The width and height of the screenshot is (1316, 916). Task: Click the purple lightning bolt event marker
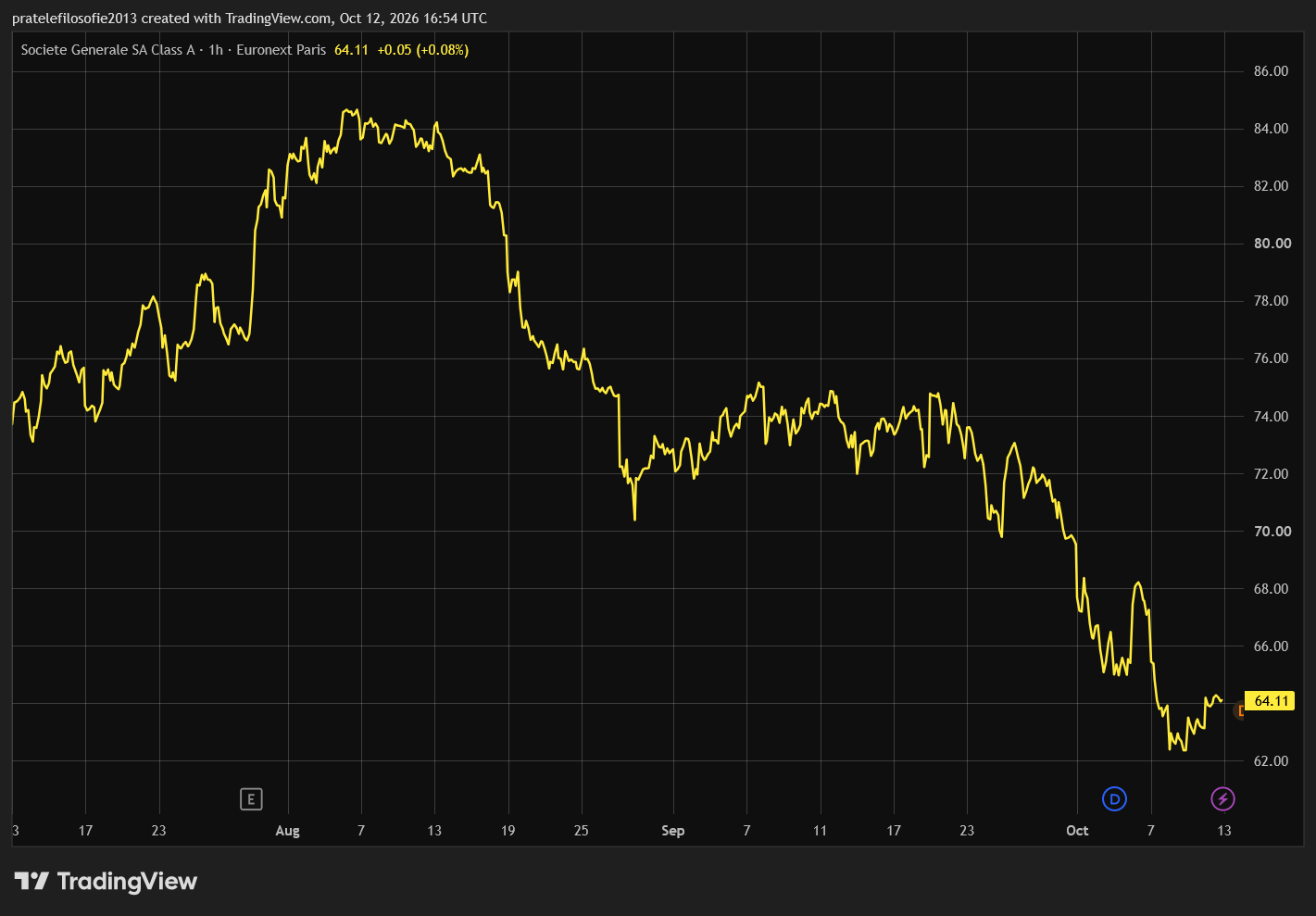(x=1223, y=798)
